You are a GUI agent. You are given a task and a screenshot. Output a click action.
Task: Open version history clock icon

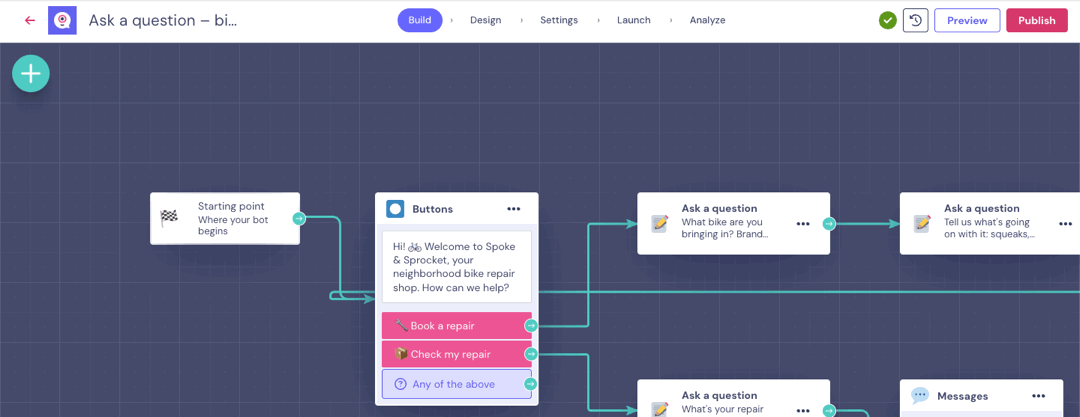click(915, 21)
